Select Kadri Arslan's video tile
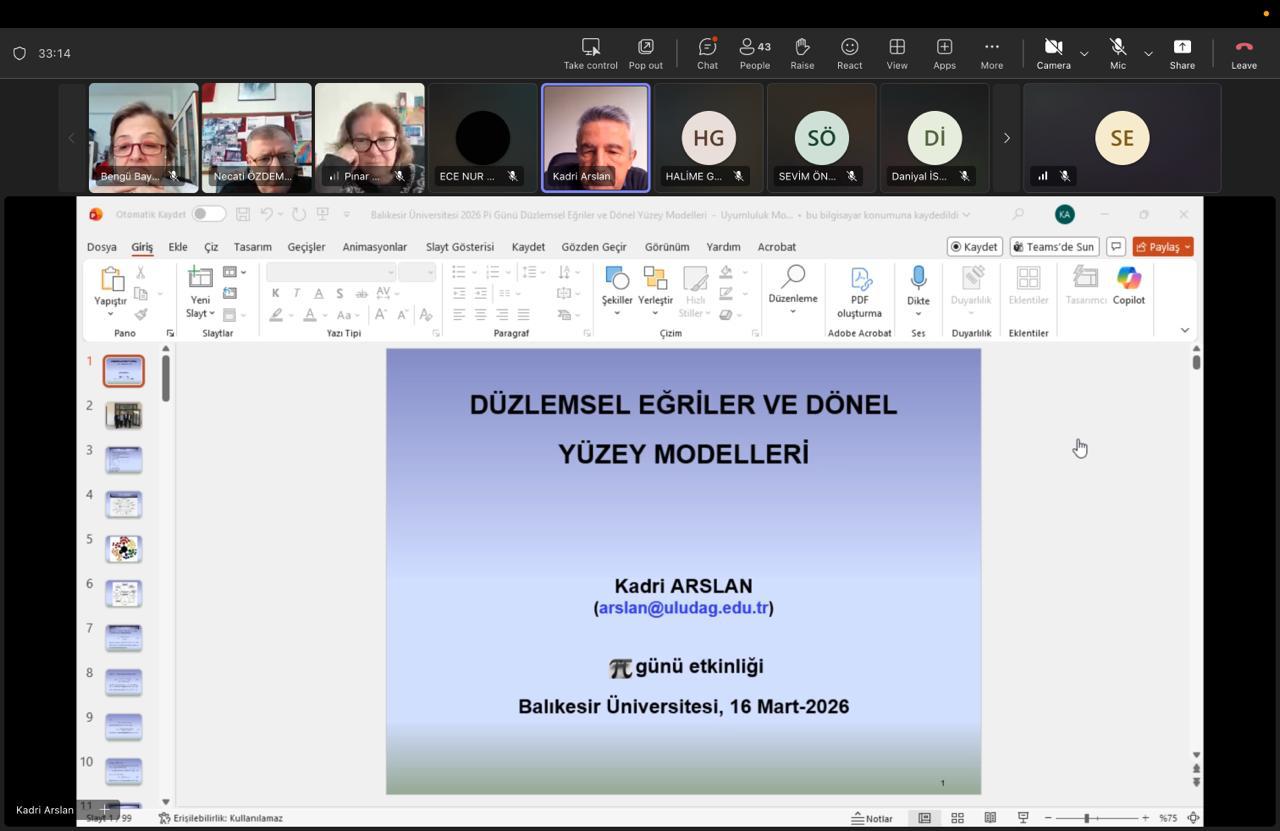1280x831 pixels. coord(596,138)
